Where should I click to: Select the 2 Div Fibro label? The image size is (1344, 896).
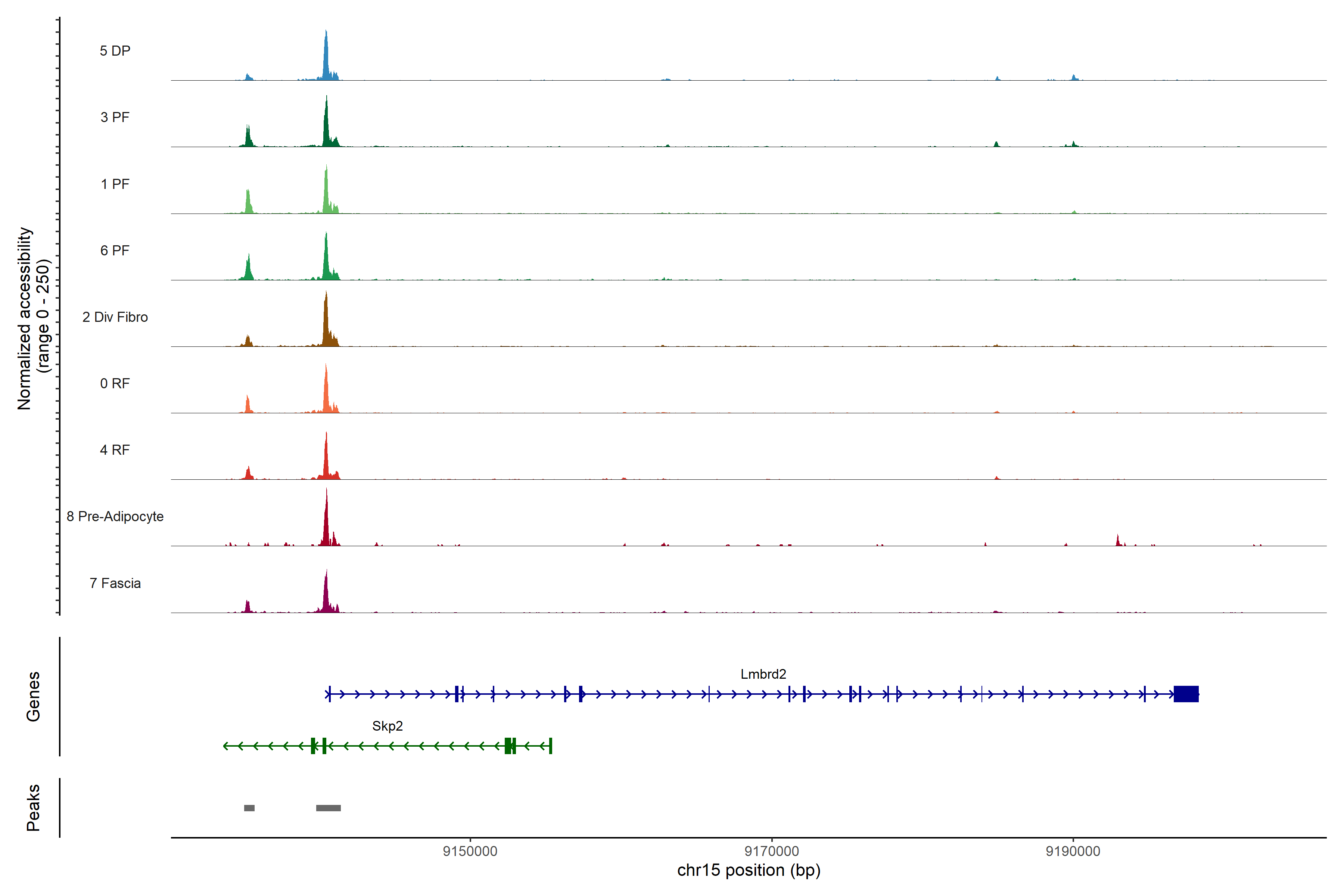point(115,317)
